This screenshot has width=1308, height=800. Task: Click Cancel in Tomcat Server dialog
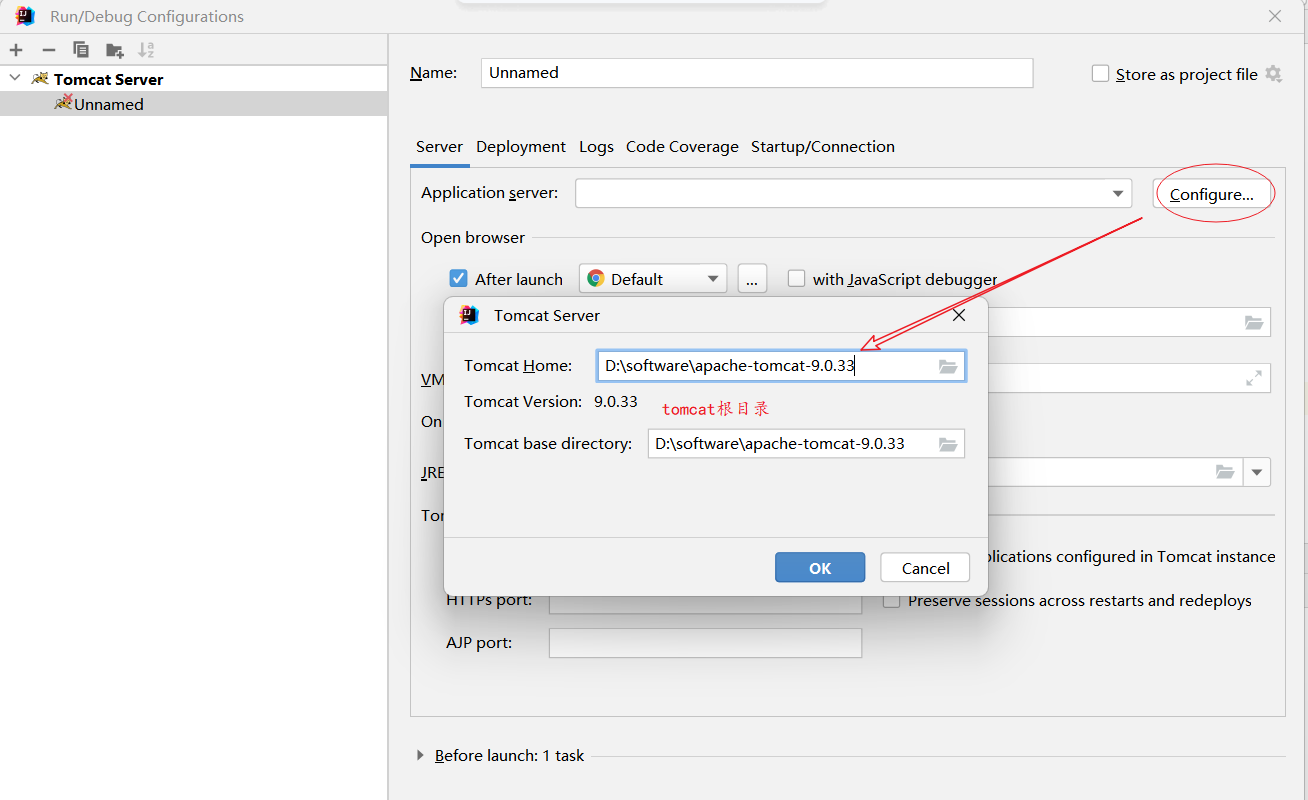click(925, 567)
